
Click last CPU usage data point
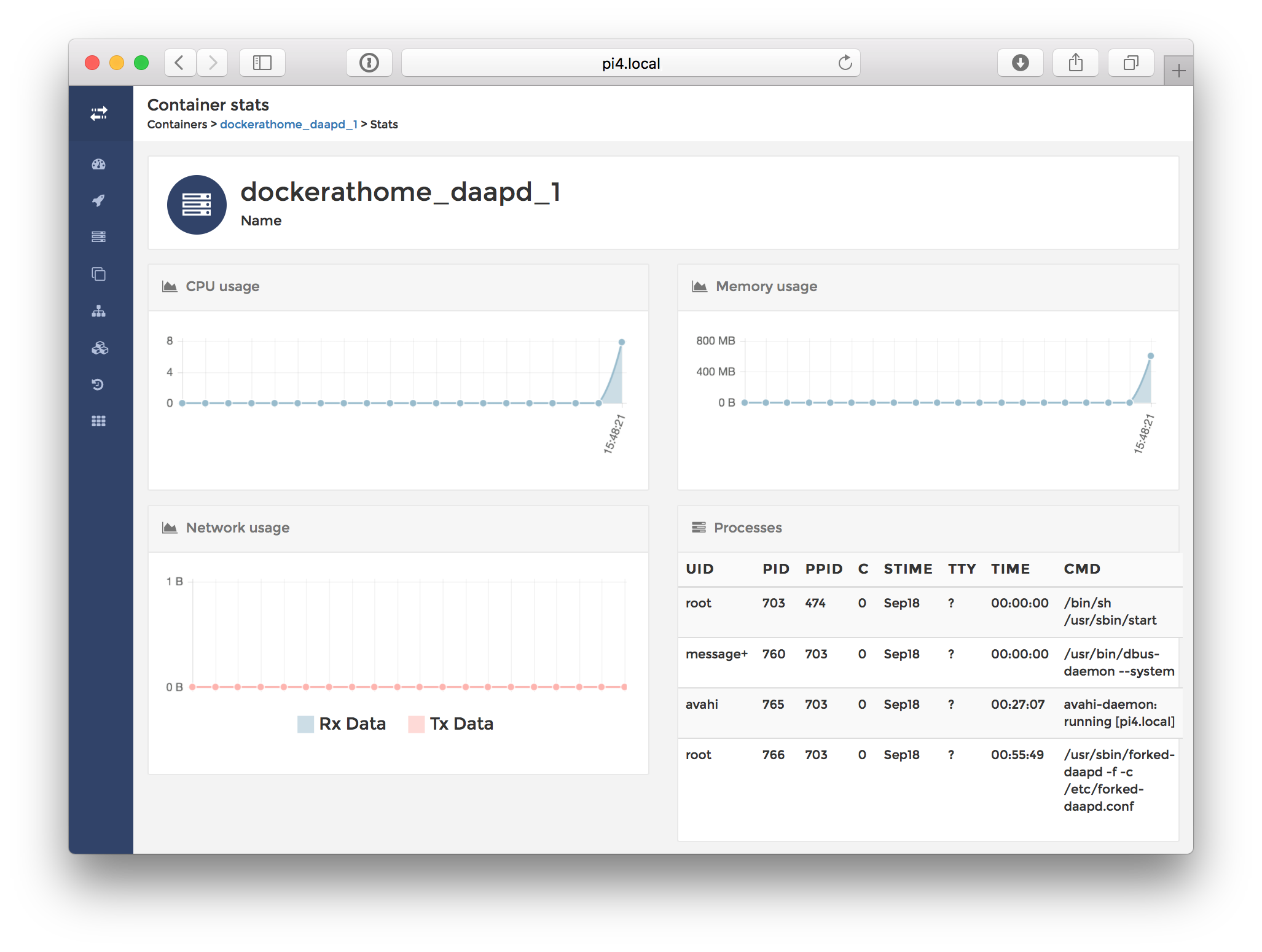[622, 342]
